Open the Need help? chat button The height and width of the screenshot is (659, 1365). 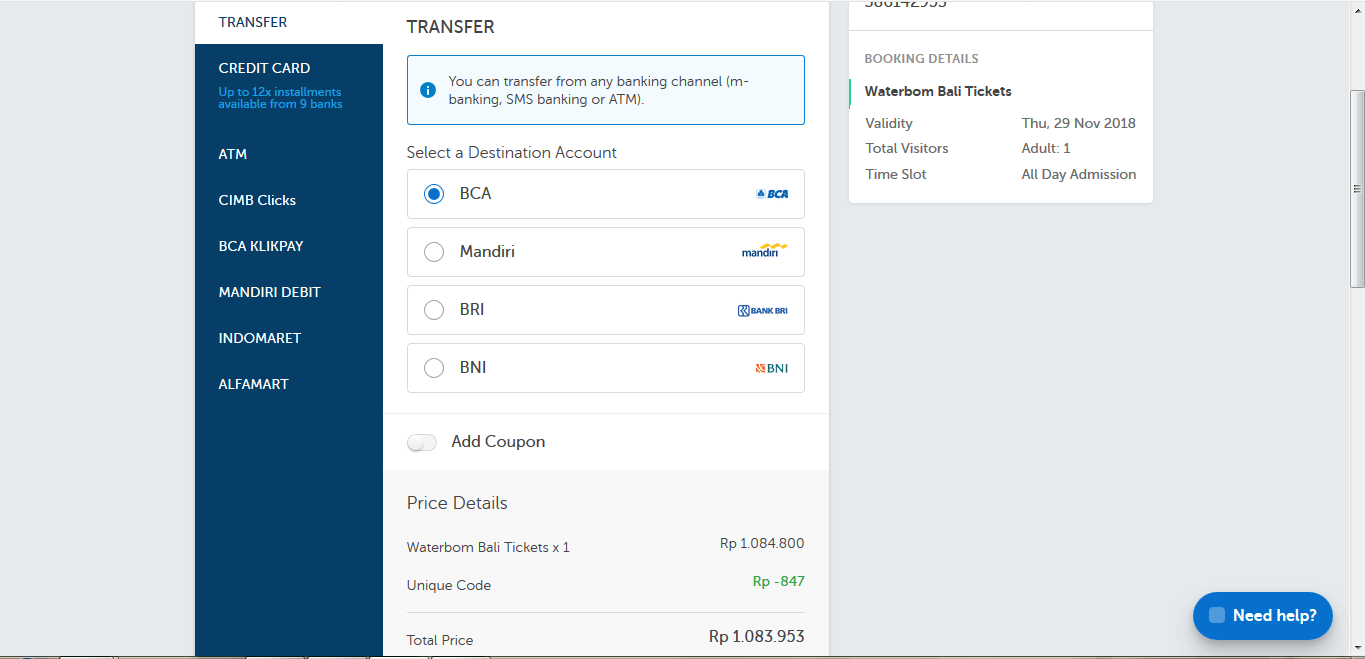click(x=1262, y=615)
